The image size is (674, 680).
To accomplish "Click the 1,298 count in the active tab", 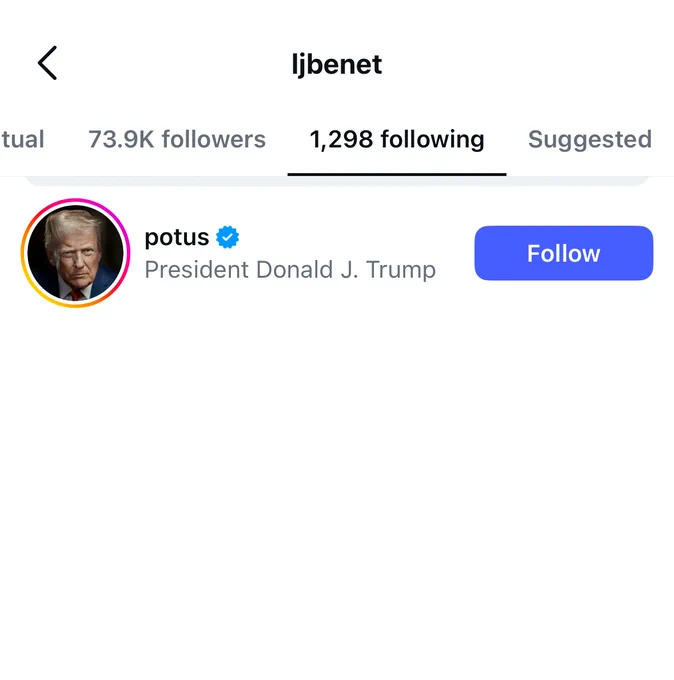I will click(x=341, y=139).
